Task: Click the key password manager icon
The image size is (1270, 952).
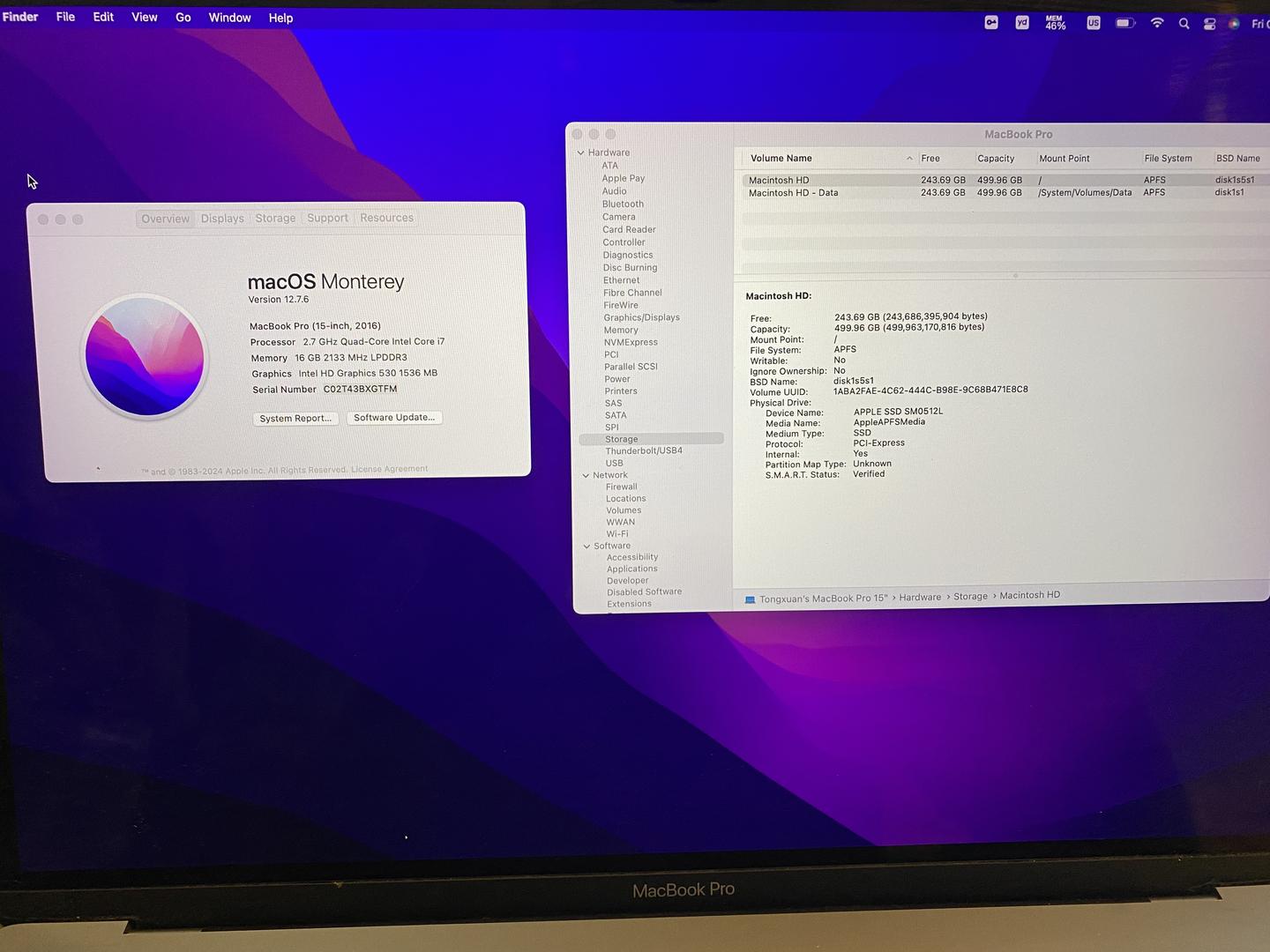Action: click(991, 23)
